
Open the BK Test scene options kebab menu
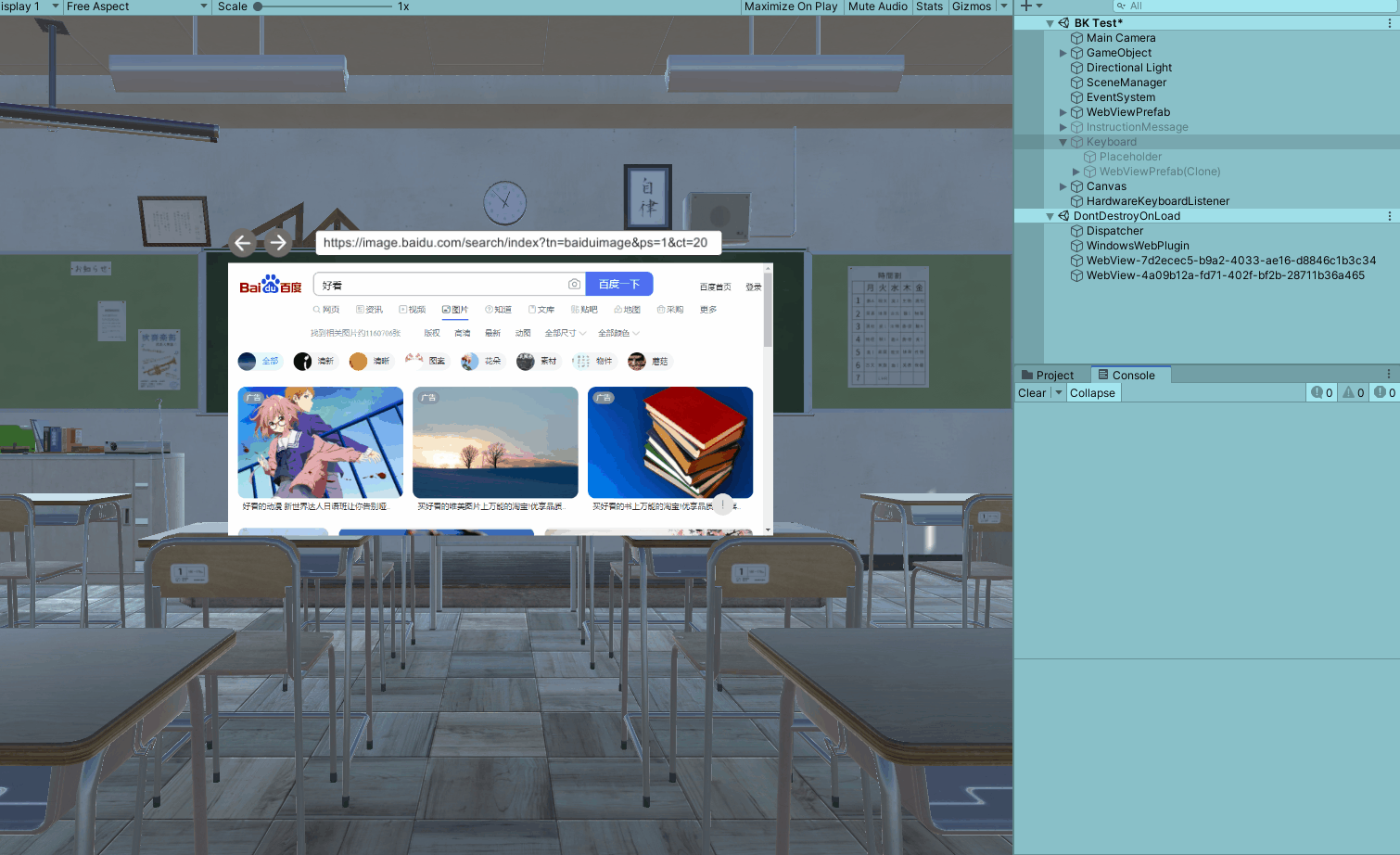[1389, 23]
